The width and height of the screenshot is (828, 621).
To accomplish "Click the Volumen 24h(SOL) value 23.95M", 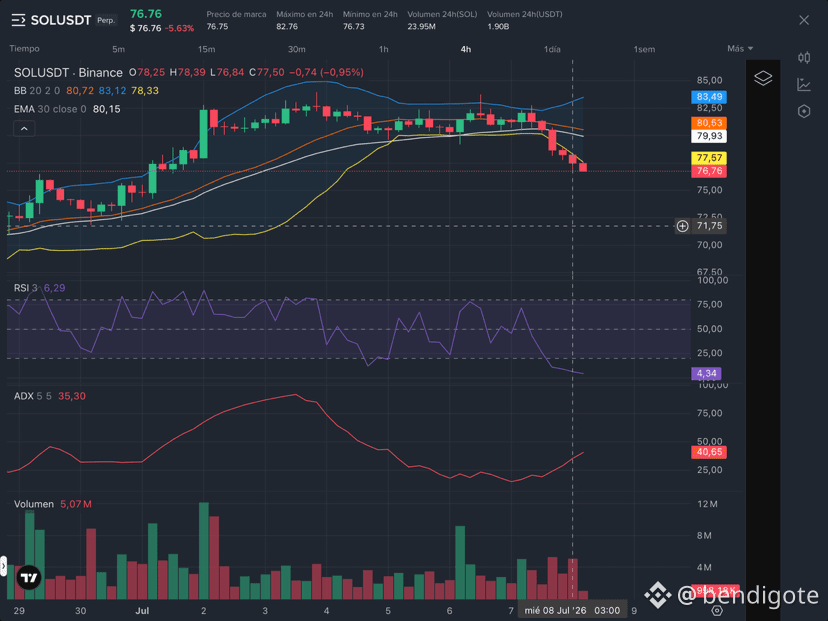I will pyautogui.click(x=421, y=26).
